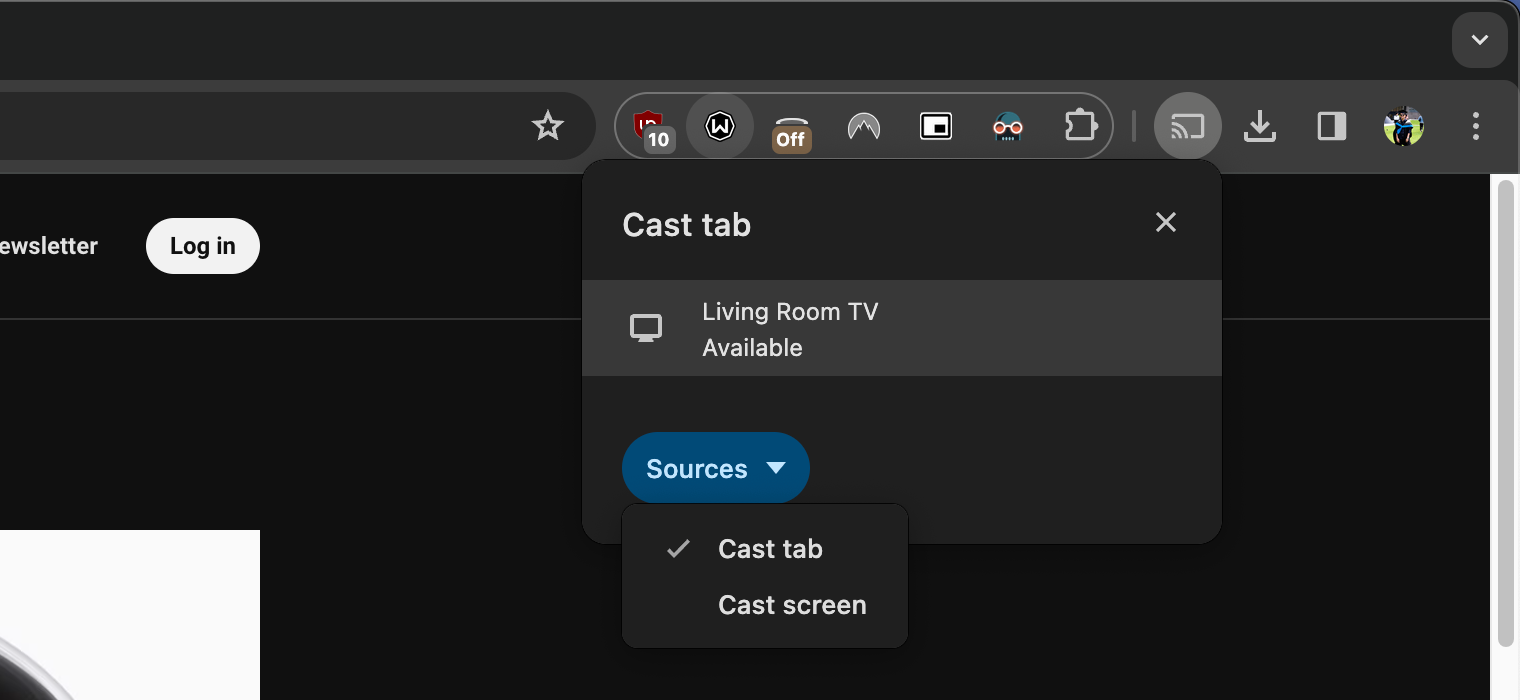Click the robot-goggles extension icon
The image size is (1520, 700).
1007,126
